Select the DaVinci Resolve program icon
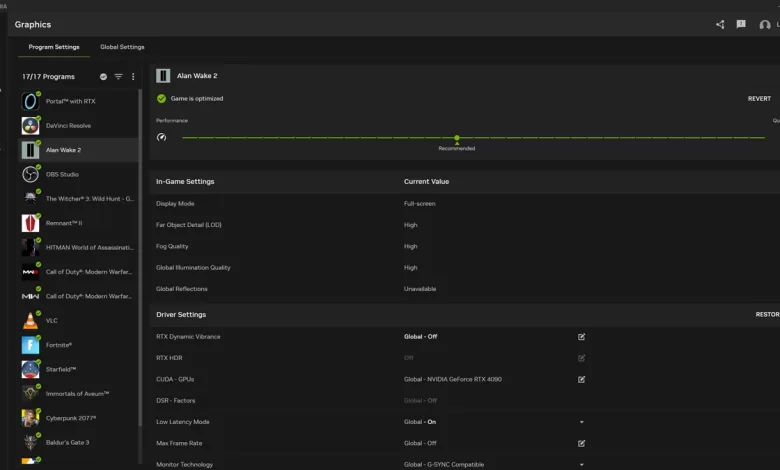Viewport: 780px width, 470px height. pyautogui.click(x=30, y=125)
